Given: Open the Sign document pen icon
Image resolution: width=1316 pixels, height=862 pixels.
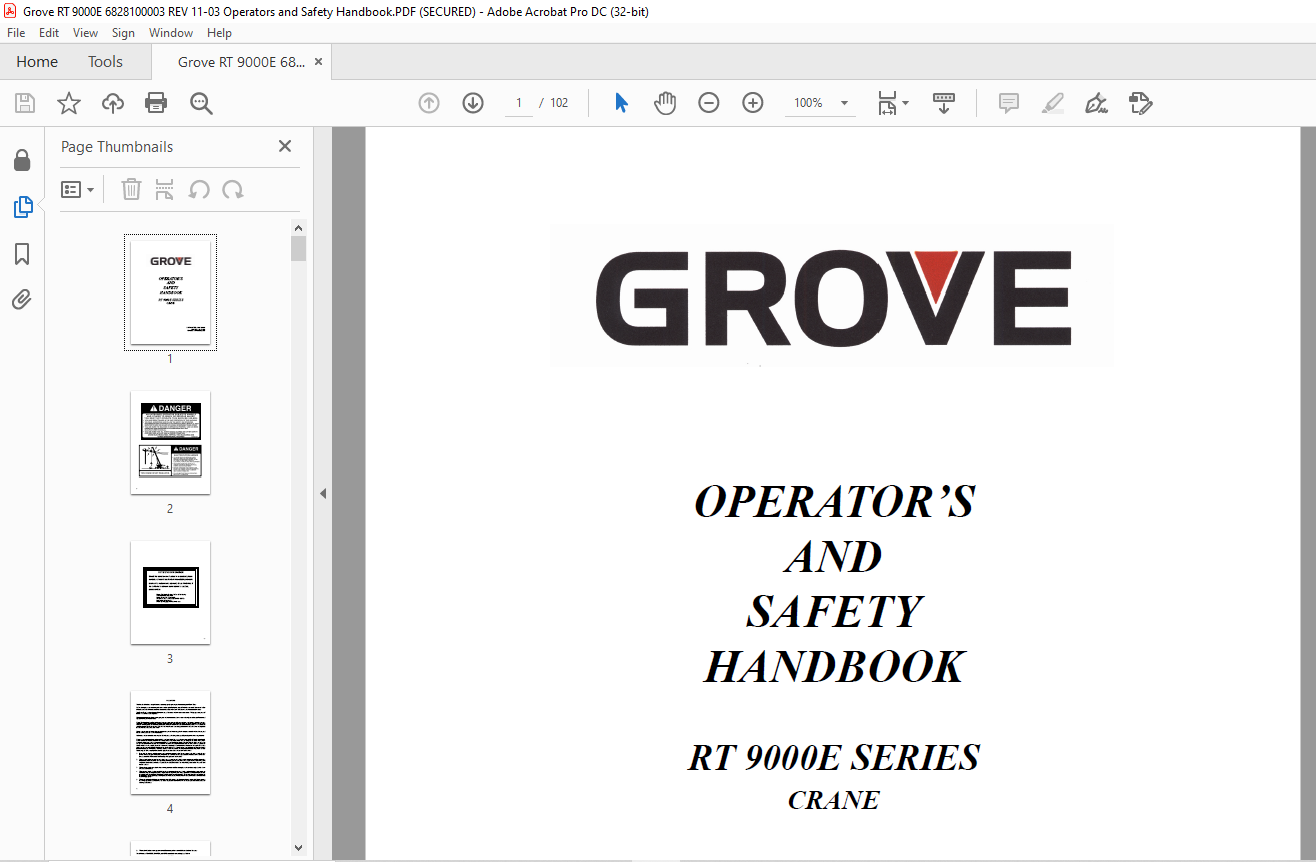Looking at the screenshot, I should 1096,103.
